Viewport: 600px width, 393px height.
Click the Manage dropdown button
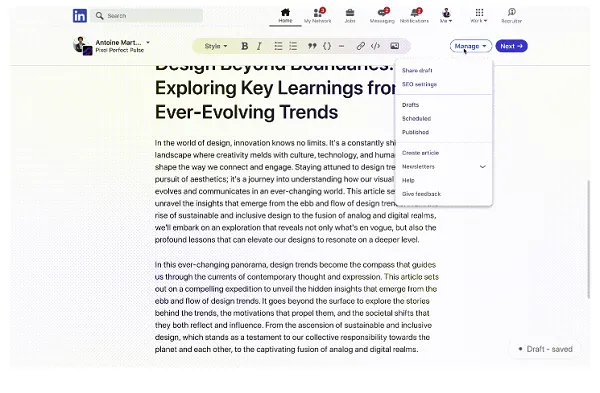click(471, 46)
